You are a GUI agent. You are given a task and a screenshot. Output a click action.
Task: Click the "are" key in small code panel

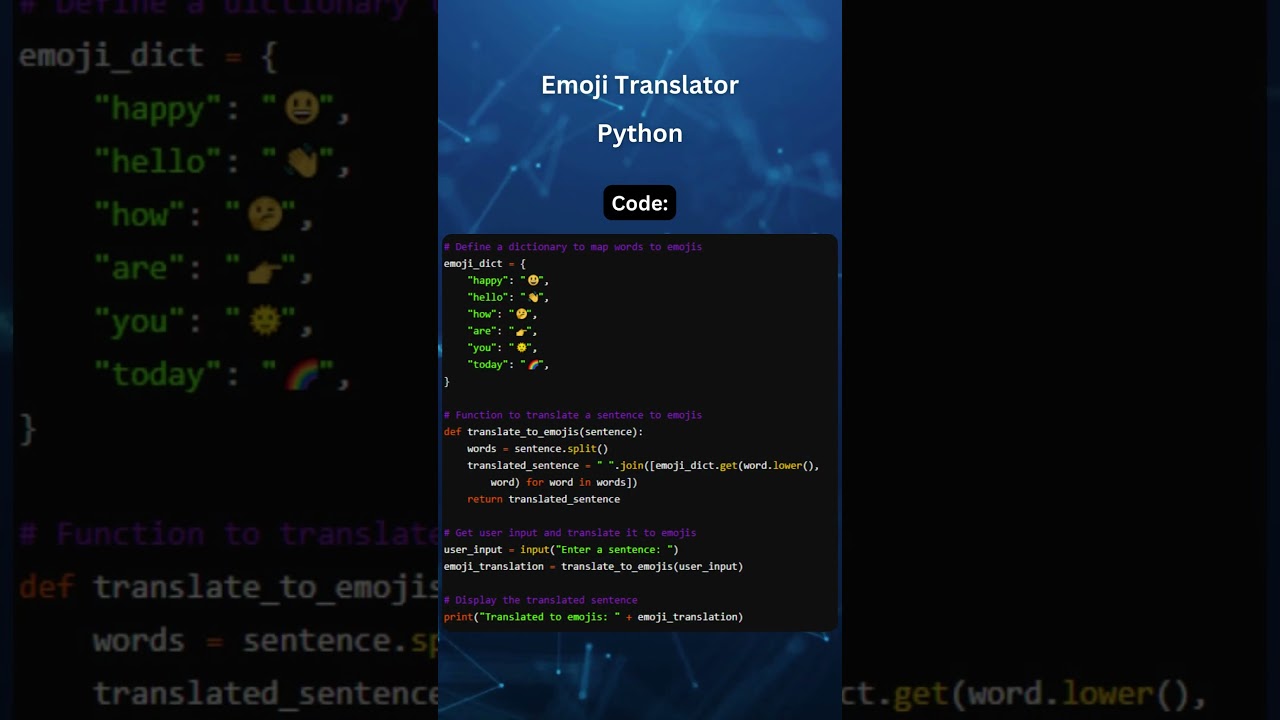(481, 331)
